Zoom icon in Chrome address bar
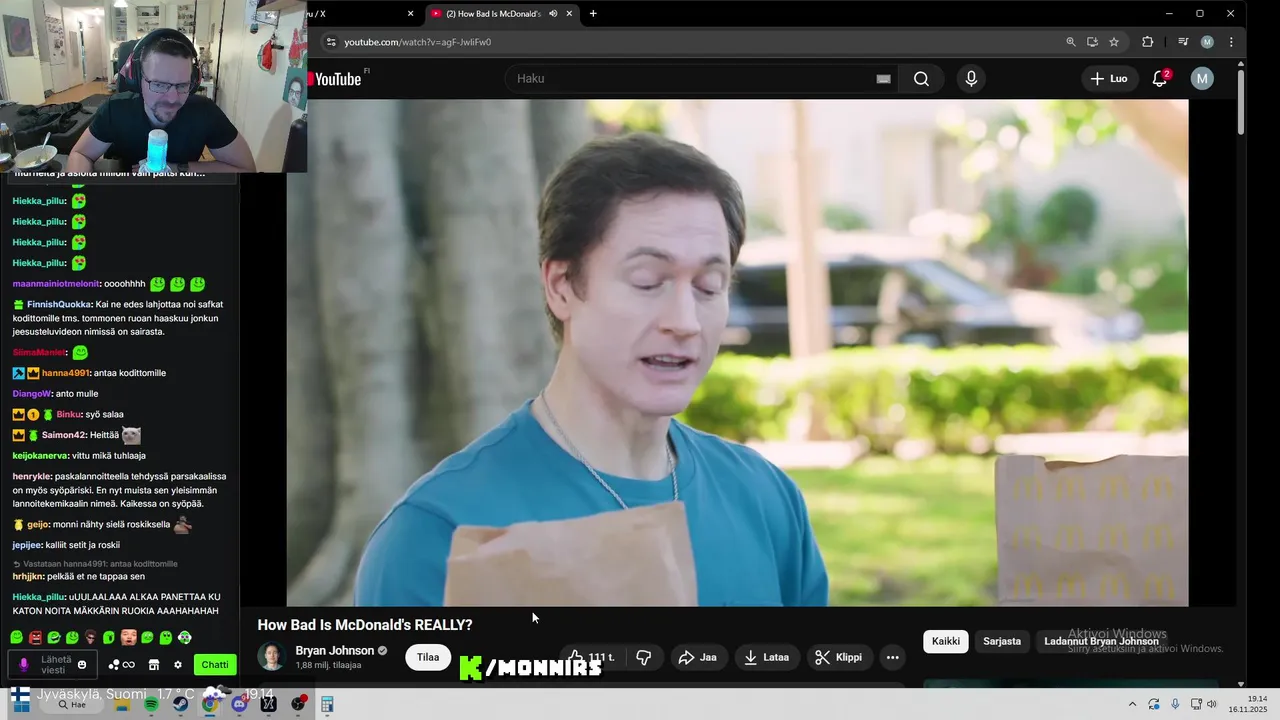1280x720 pixels. (x=1071, y=42)
